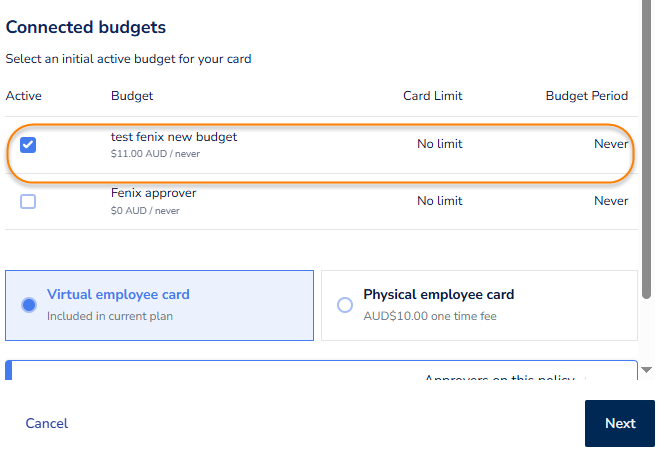The height and width of the screenshot is (459, 665).
Task: Click the Connected budgets heading
Action: tap(86, 28)
